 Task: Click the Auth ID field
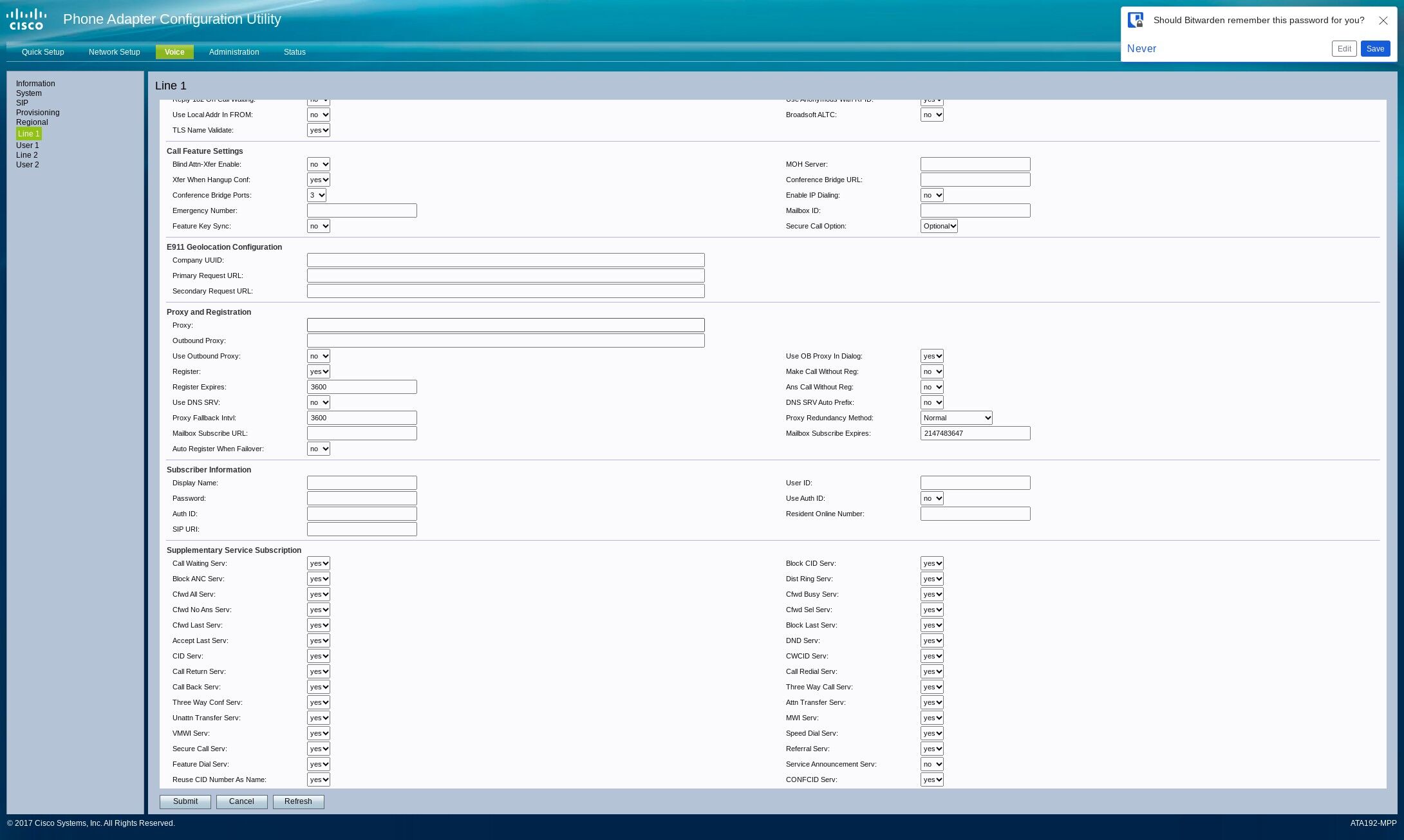362,514
